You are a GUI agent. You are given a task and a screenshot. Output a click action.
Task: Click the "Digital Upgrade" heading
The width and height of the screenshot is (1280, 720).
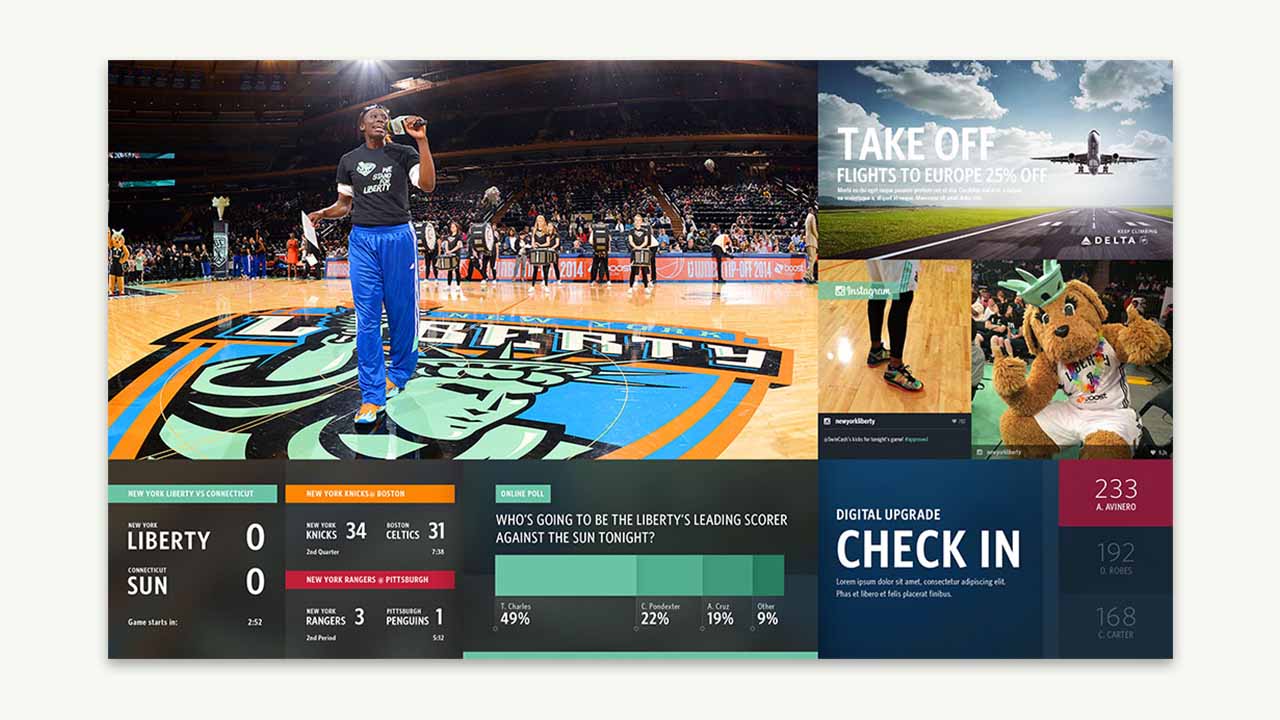tap(888, 514)
